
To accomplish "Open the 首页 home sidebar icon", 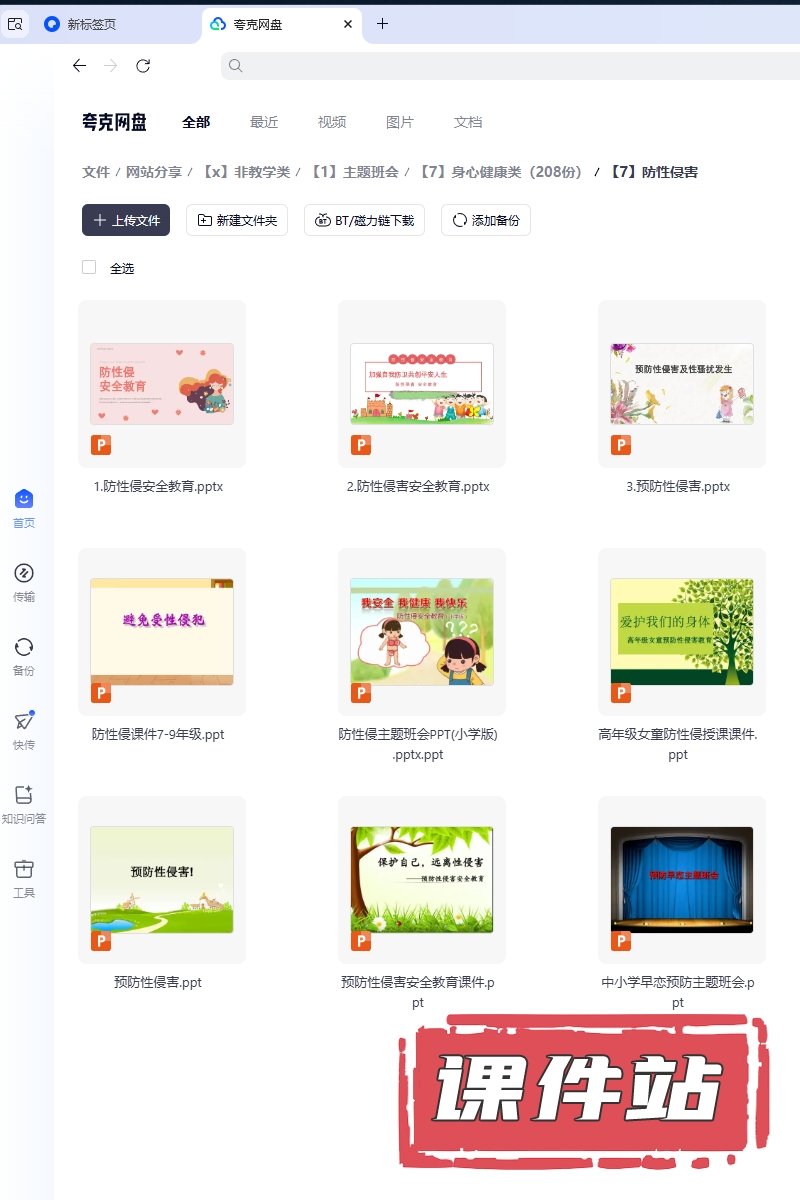I will coord(24,500).
